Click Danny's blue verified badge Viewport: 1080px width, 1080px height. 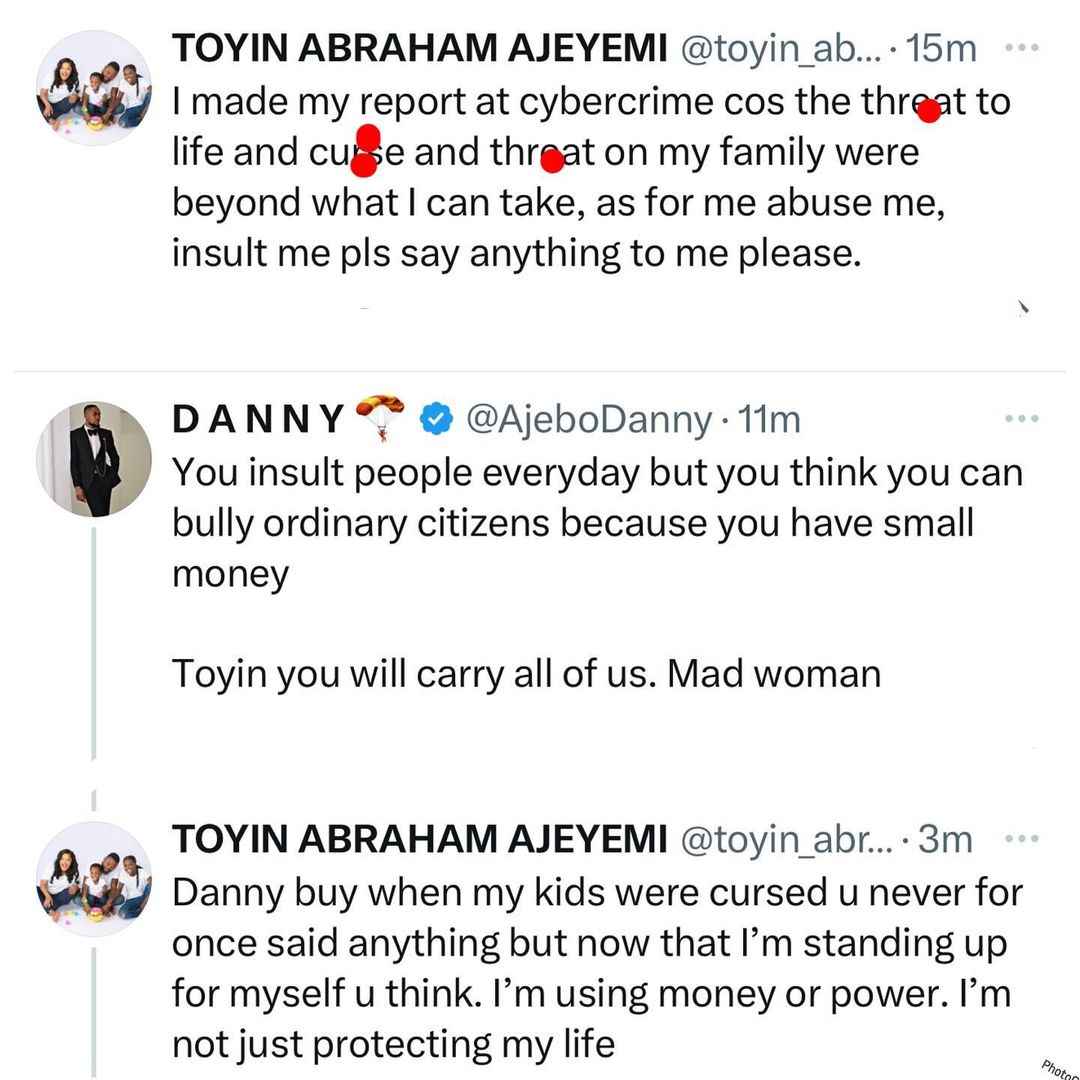436,418
